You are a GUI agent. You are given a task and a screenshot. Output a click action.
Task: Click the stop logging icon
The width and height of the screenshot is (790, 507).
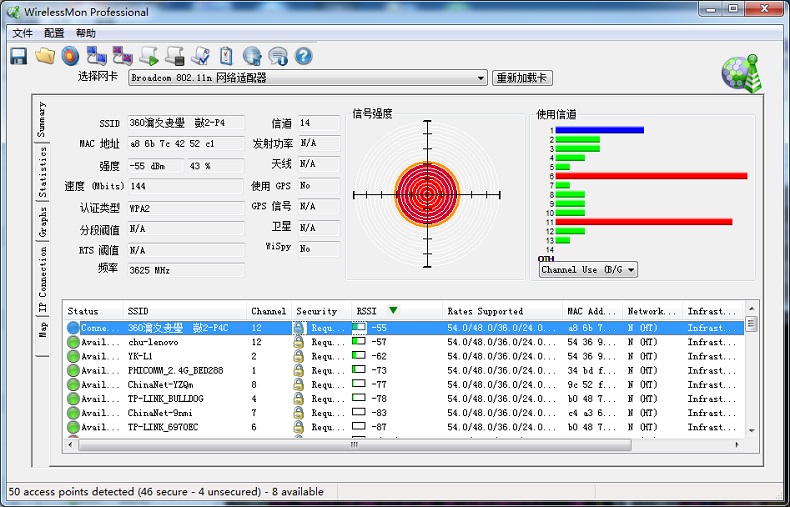(175, 56)
